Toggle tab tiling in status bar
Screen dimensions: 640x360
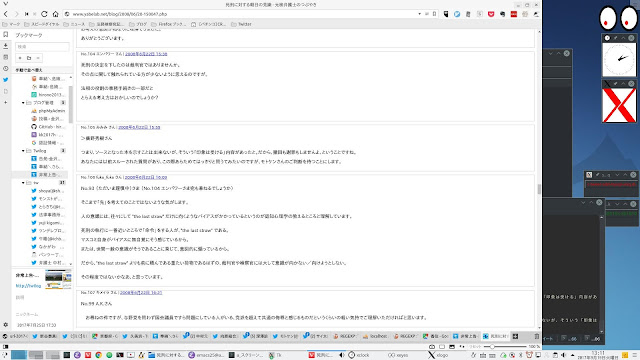click(x=442, y=347)
